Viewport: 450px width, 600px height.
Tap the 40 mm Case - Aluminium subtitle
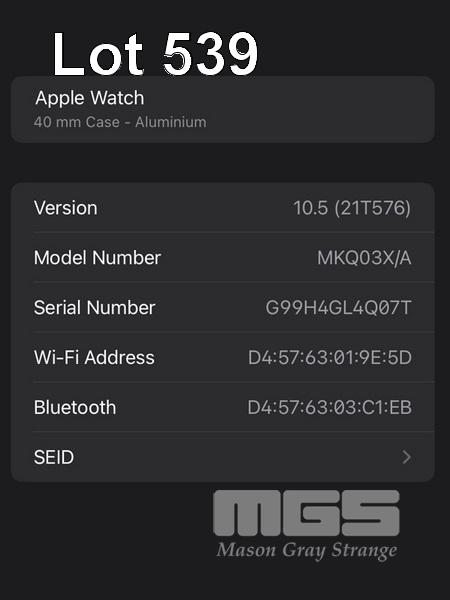[120, 122]
